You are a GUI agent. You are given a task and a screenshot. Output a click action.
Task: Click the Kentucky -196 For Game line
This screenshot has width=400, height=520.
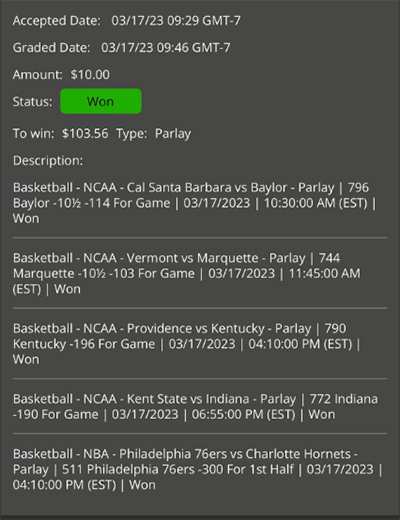84,344
